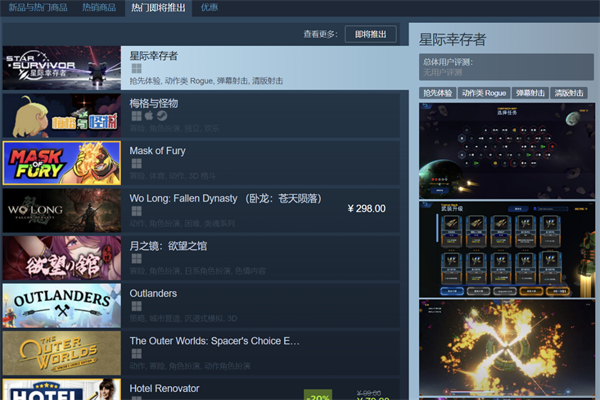
Task: Click the 清版射击 tag in the preview panel
Action: point(569,93)
